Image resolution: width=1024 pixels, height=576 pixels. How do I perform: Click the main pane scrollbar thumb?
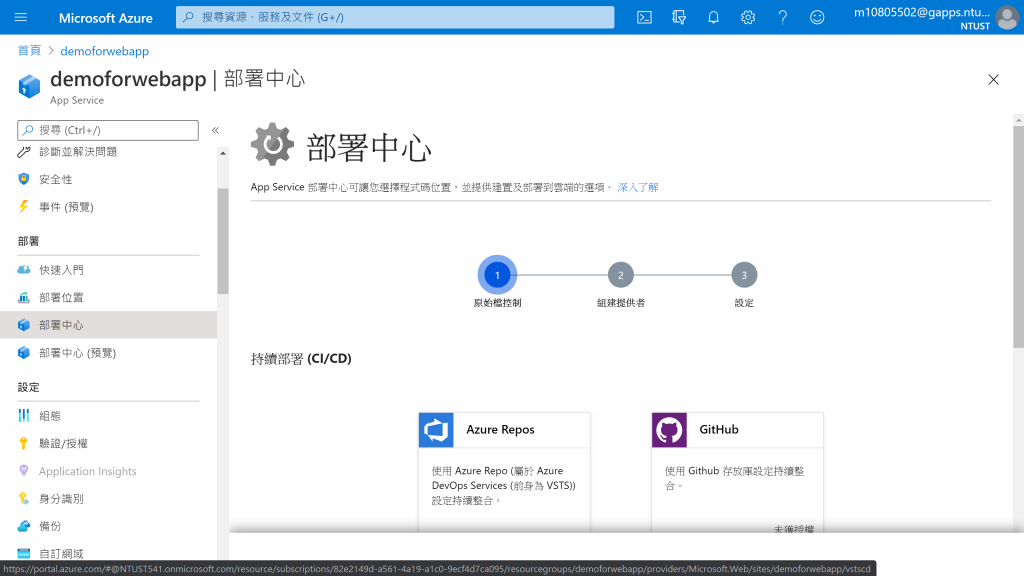click(1019, 237)
